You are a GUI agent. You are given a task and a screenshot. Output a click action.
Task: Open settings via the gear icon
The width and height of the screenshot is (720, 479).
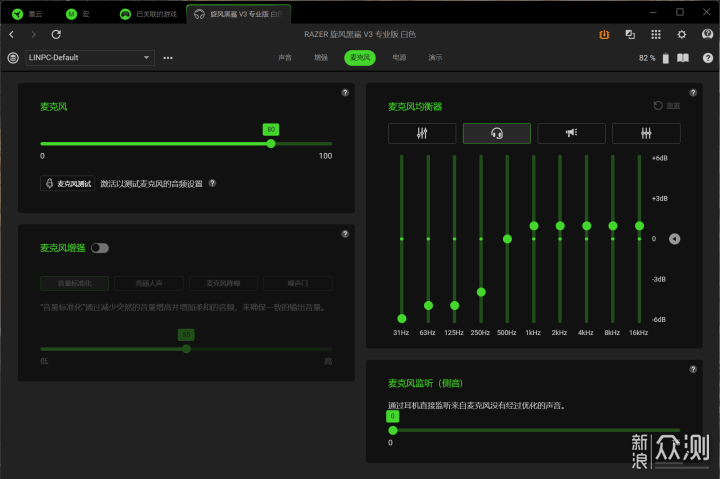tap(681, 34)
